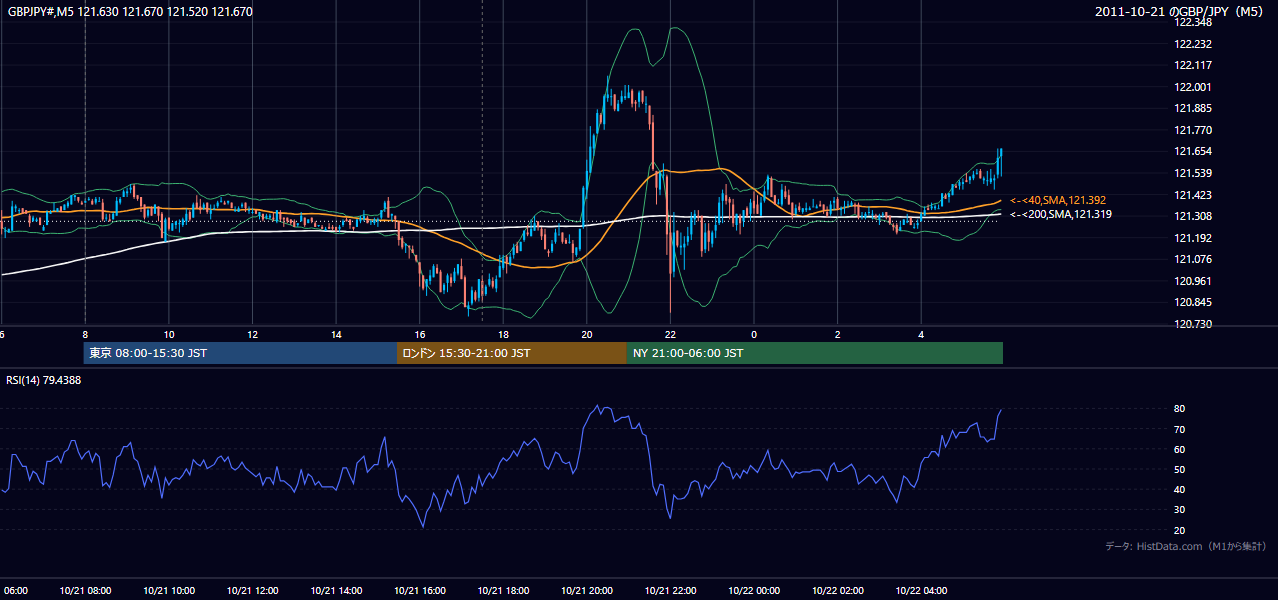Click price axis value 121.423

pyautogui.click(x=1193, y=195)
